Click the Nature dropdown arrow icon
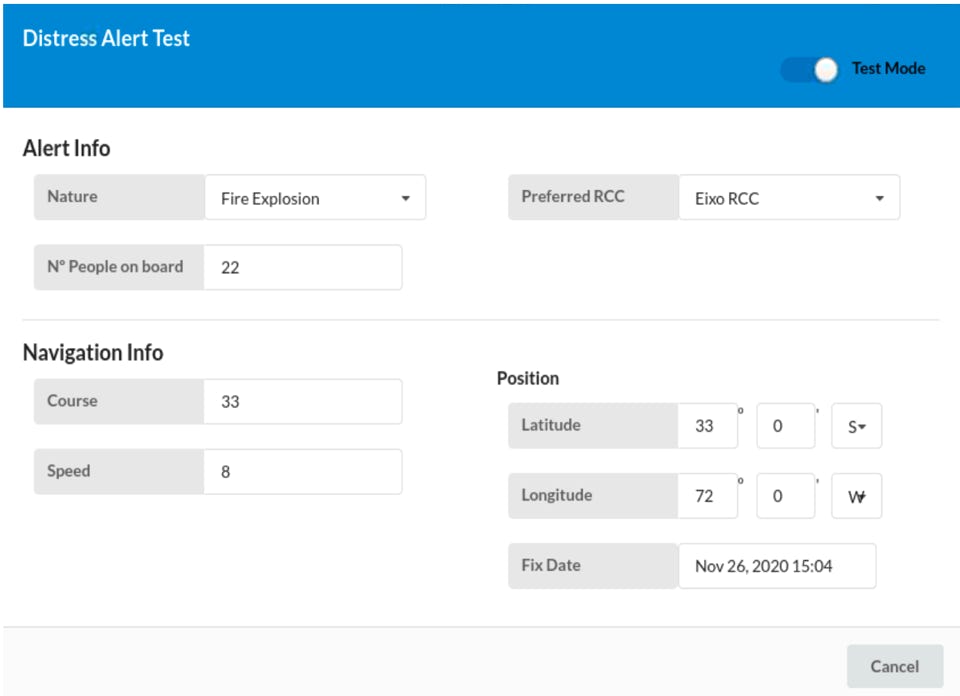 [406, 198]
